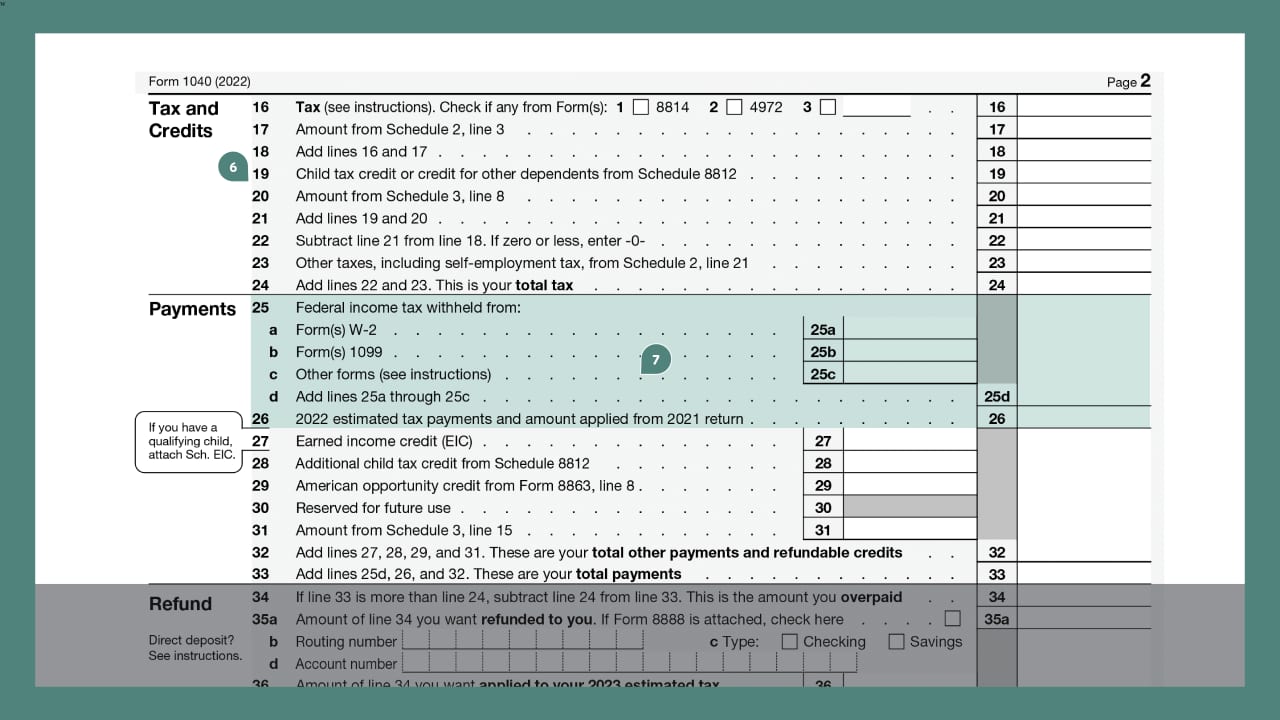The height and width of the screenshot is (720, 1280).
Task: Check the Form 8888 attached box
Action: [953, 619]
